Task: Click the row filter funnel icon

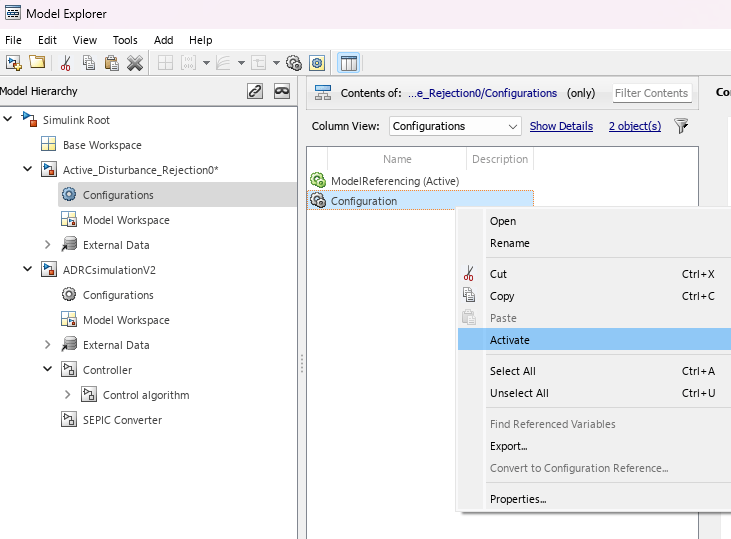Action: click(681, 126)
